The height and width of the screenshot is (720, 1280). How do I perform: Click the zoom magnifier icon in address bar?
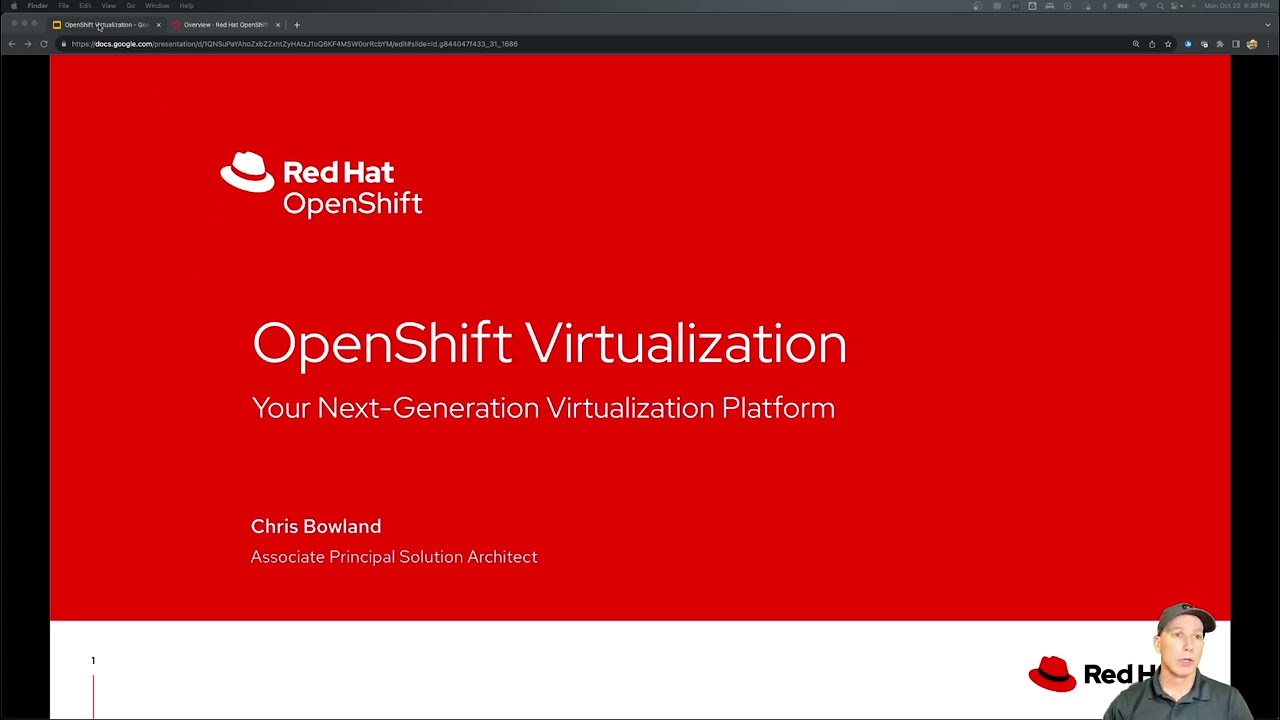coord(1136,44)
